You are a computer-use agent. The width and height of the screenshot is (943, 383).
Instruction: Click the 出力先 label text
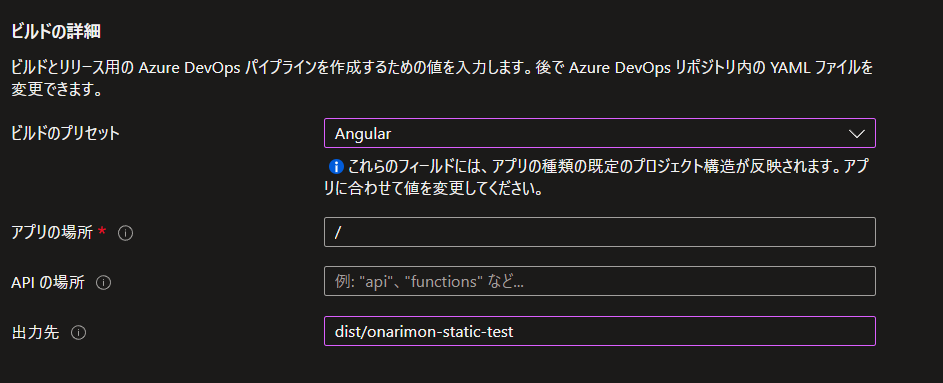pyautogui.click(x=35, y=332)
